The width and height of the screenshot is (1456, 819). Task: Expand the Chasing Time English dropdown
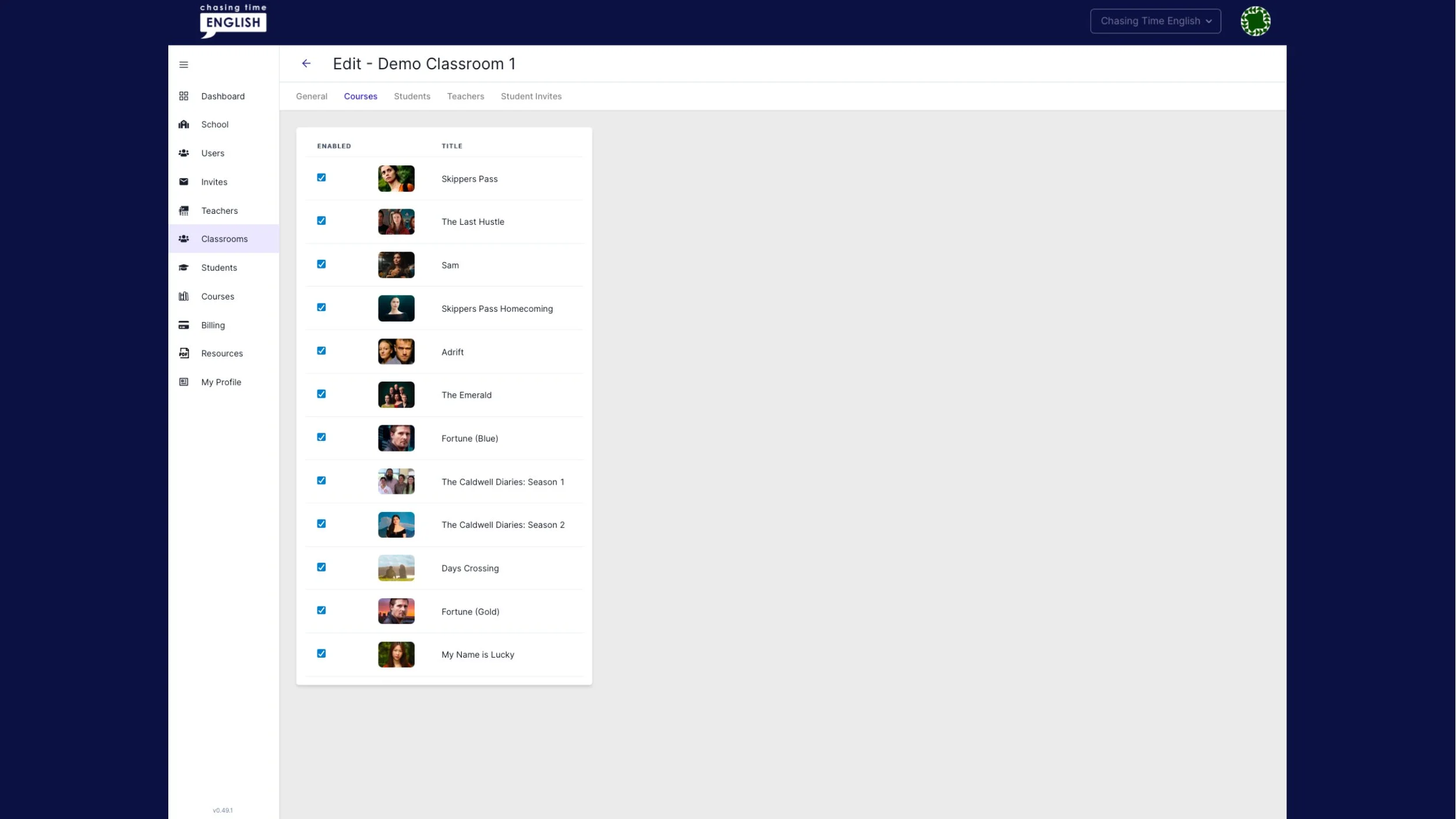click(x=1155, y=21)
